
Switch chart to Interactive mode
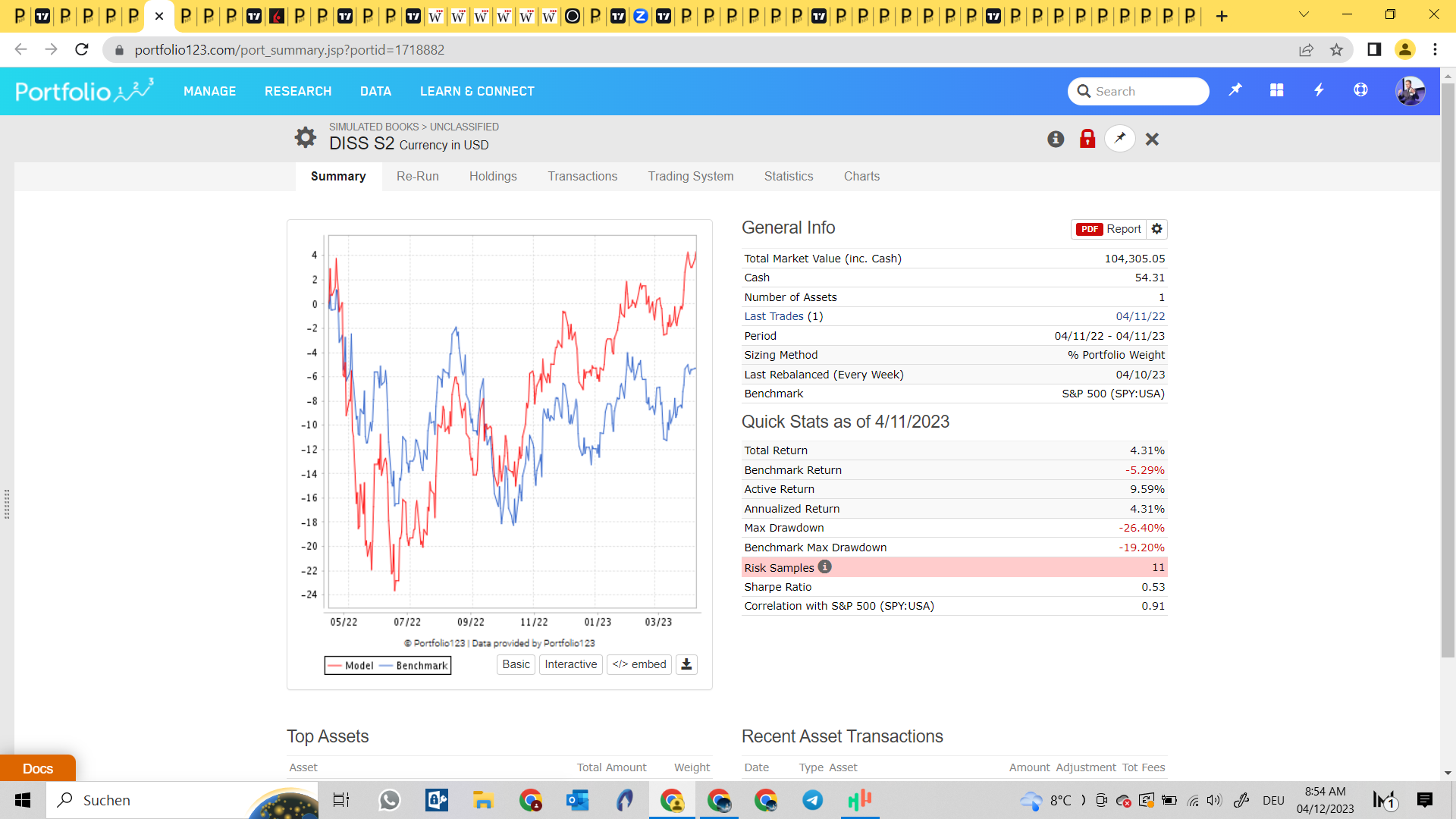(x=570, y=664)
